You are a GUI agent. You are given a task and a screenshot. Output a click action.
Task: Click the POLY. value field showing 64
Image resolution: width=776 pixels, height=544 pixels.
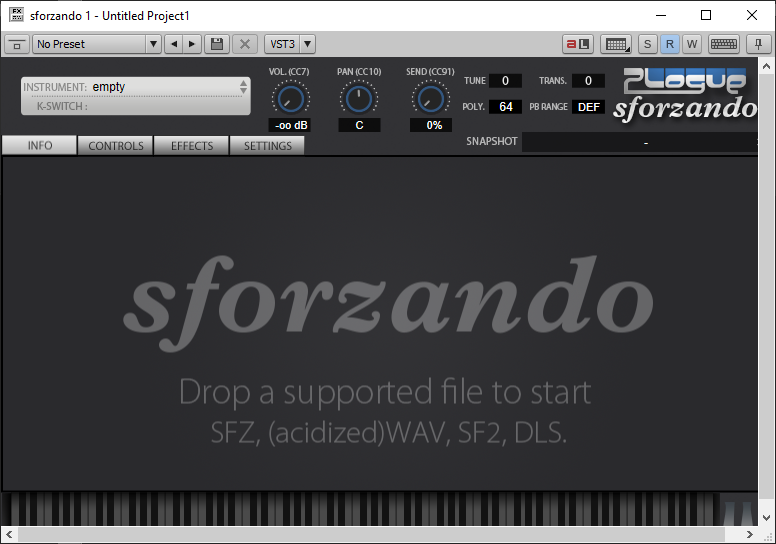(505, 107)
